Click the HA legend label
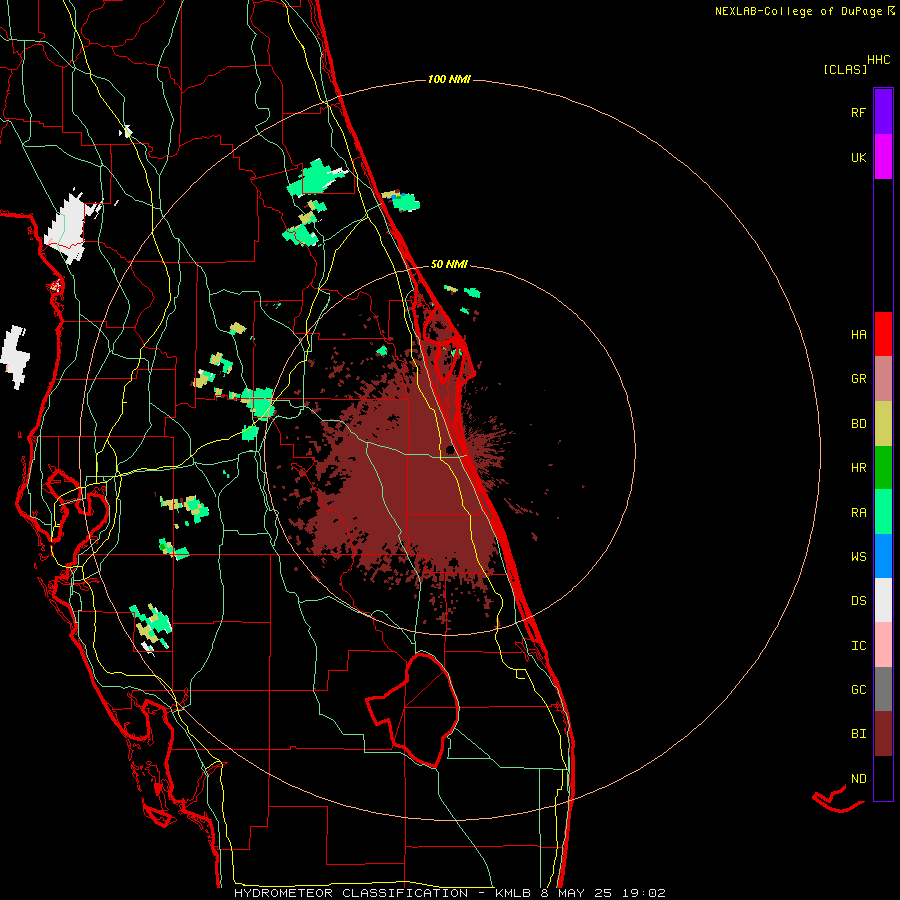Screen dimensions: 900x900 [x=858, y=334]
